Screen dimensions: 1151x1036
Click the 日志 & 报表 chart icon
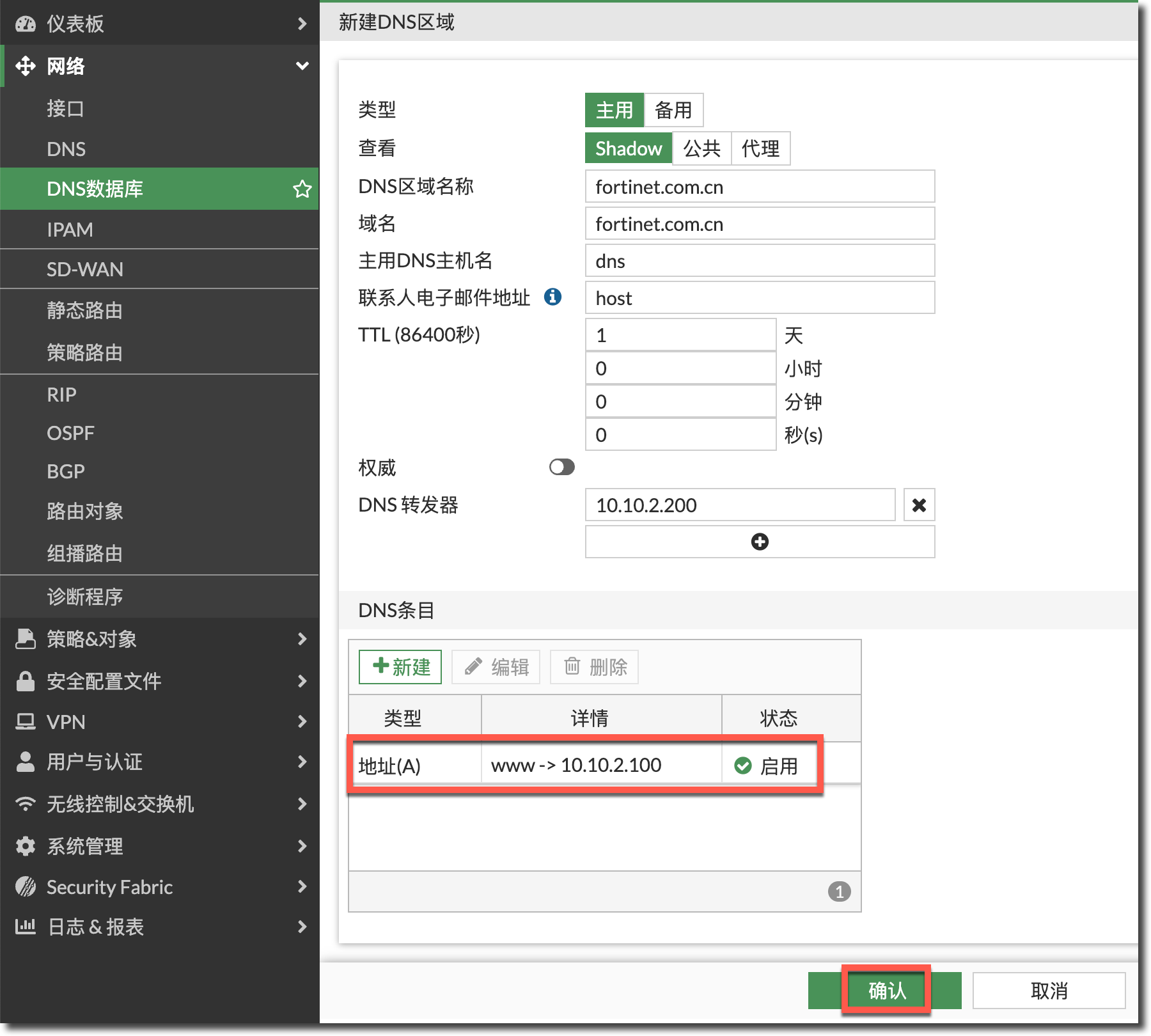coord(26,927)
